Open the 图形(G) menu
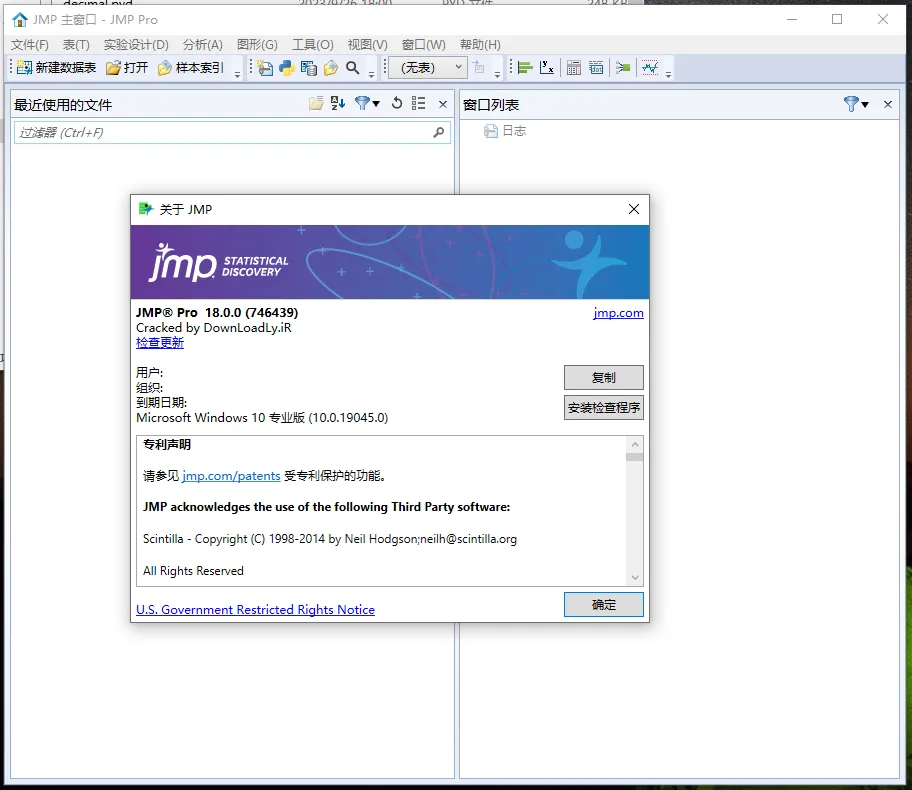 tap(257, 45)
